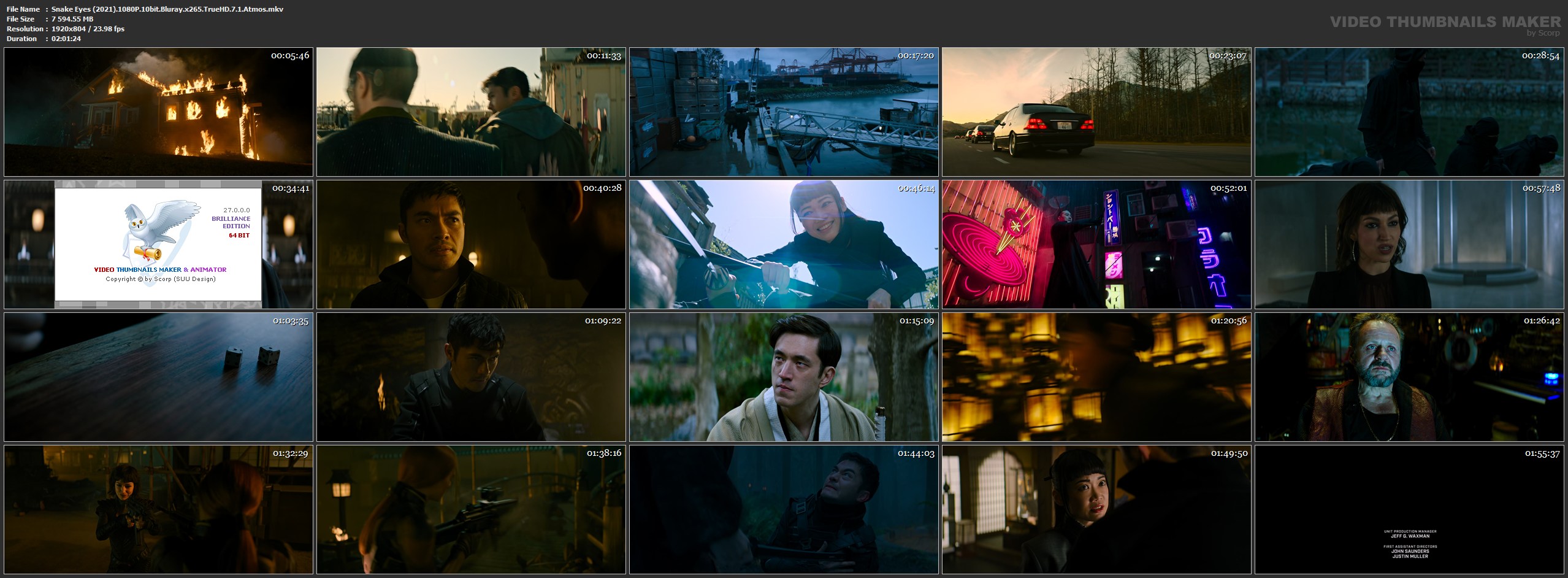The height and width of the screenshot is (578, 1568).
Task: Open the burning house thumbnail
Action: [x=158, y=112]
